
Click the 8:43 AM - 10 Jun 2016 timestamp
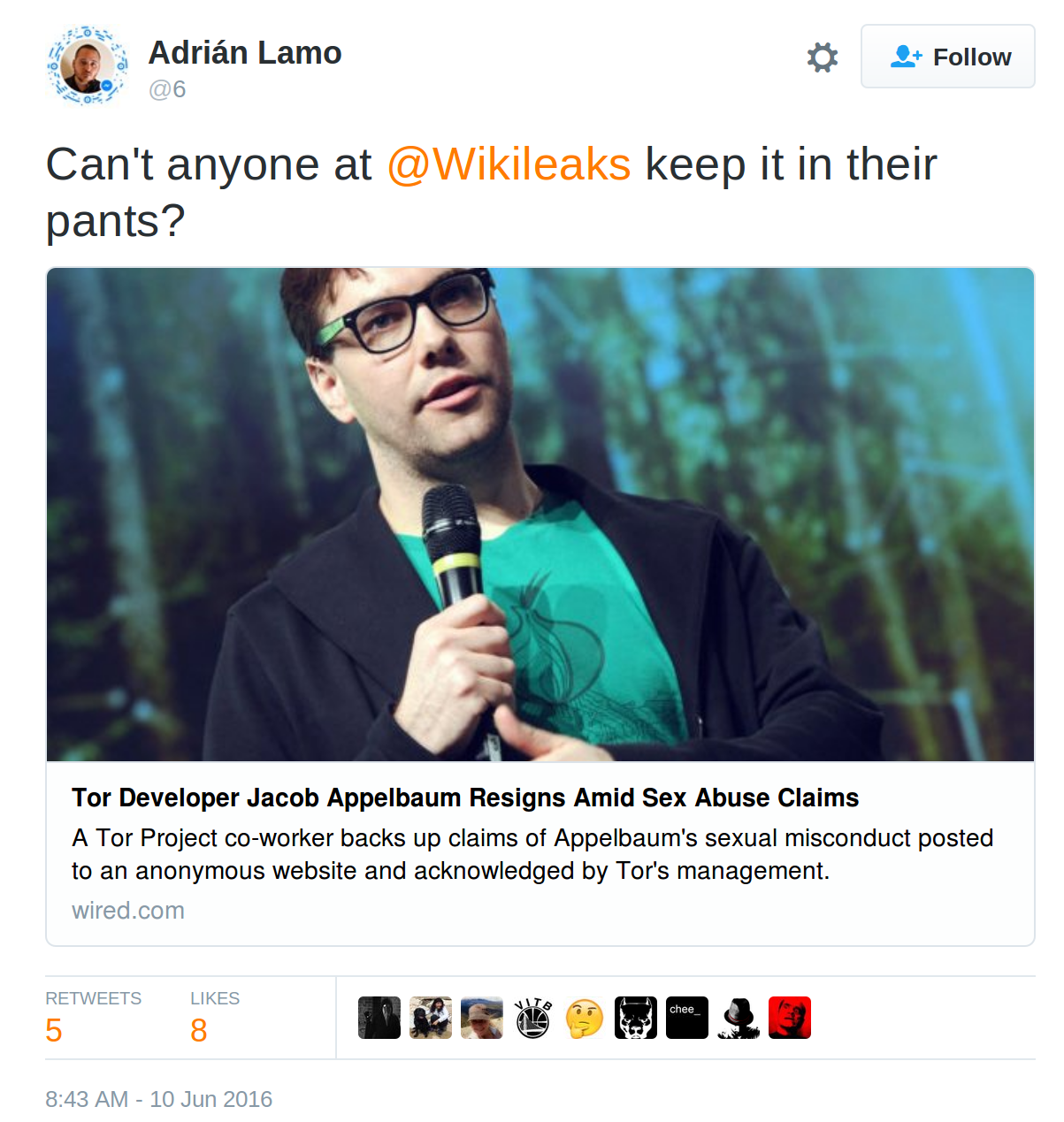pos(159,1099)
